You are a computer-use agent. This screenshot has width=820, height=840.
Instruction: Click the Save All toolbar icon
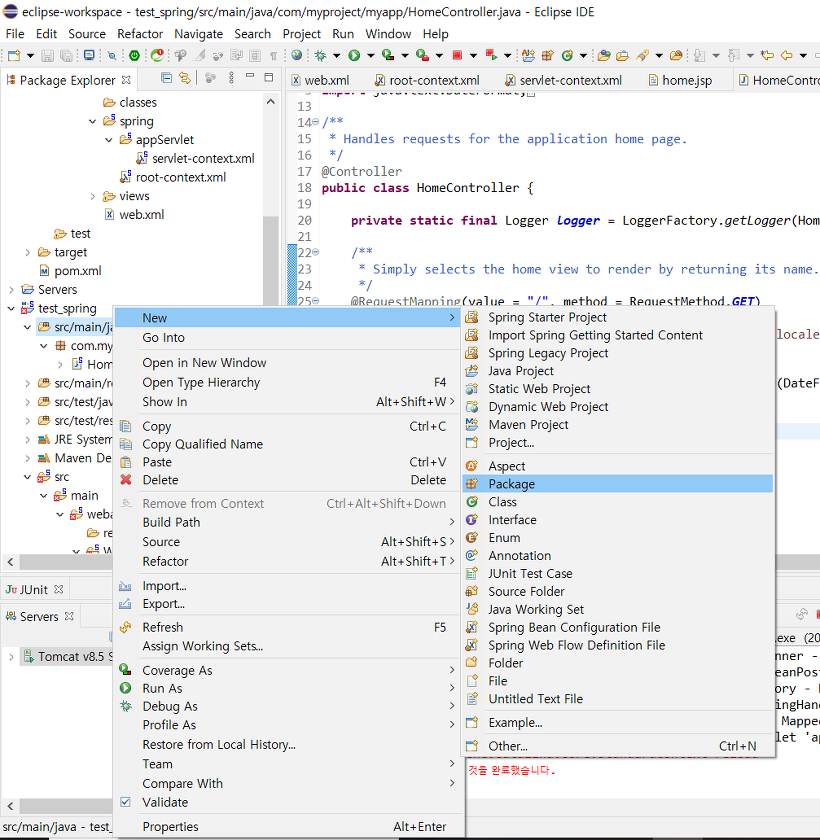click(66, 55)
